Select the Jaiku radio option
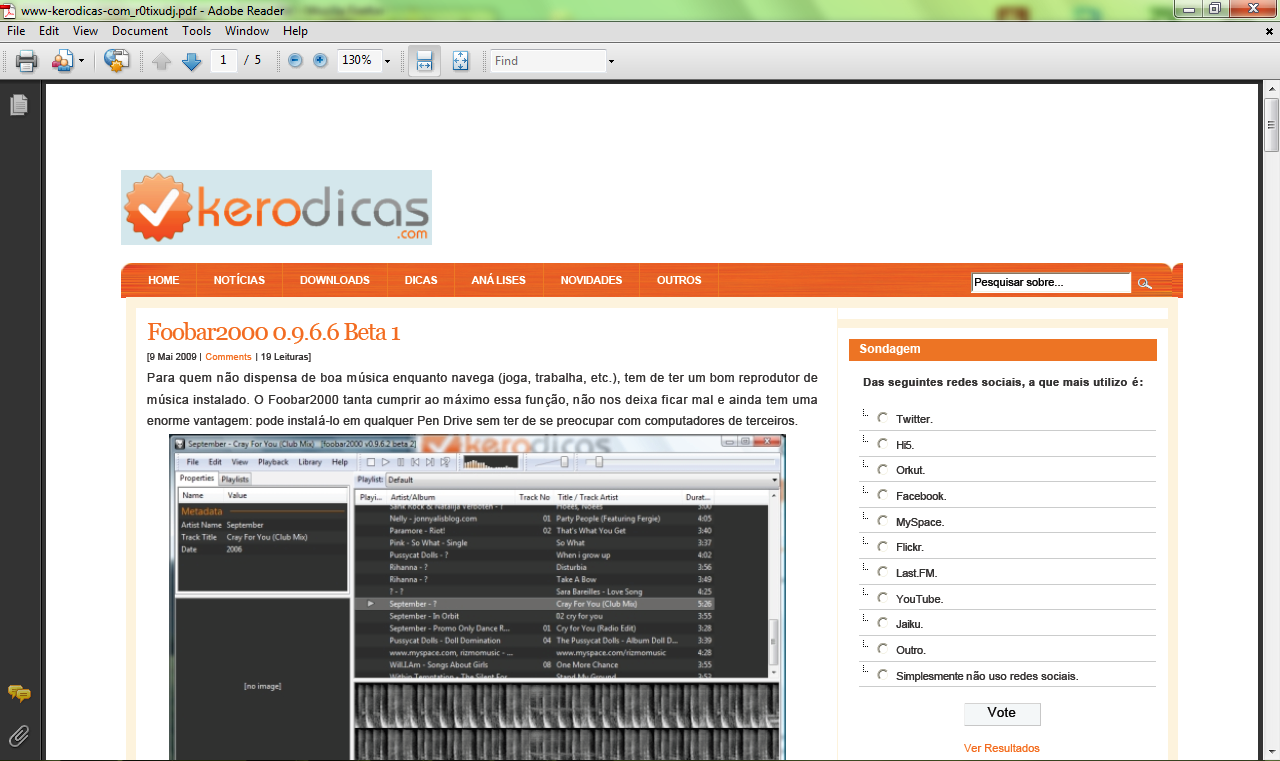Viewport: 1280px width, 761px height. click(x=882, y=623)
